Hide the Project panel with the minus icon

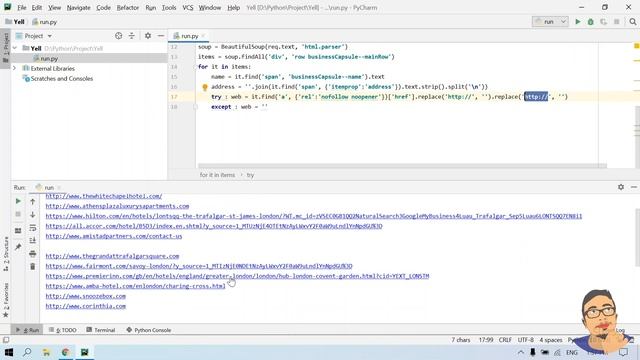tap(161, 36)
